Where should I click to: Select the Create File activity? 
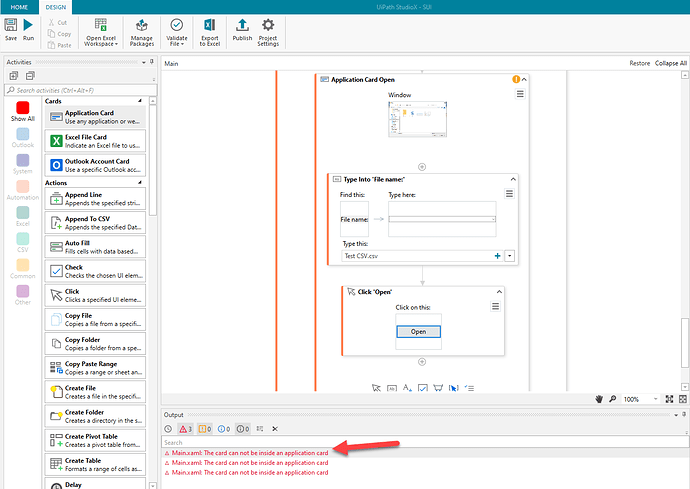point(95,392)
